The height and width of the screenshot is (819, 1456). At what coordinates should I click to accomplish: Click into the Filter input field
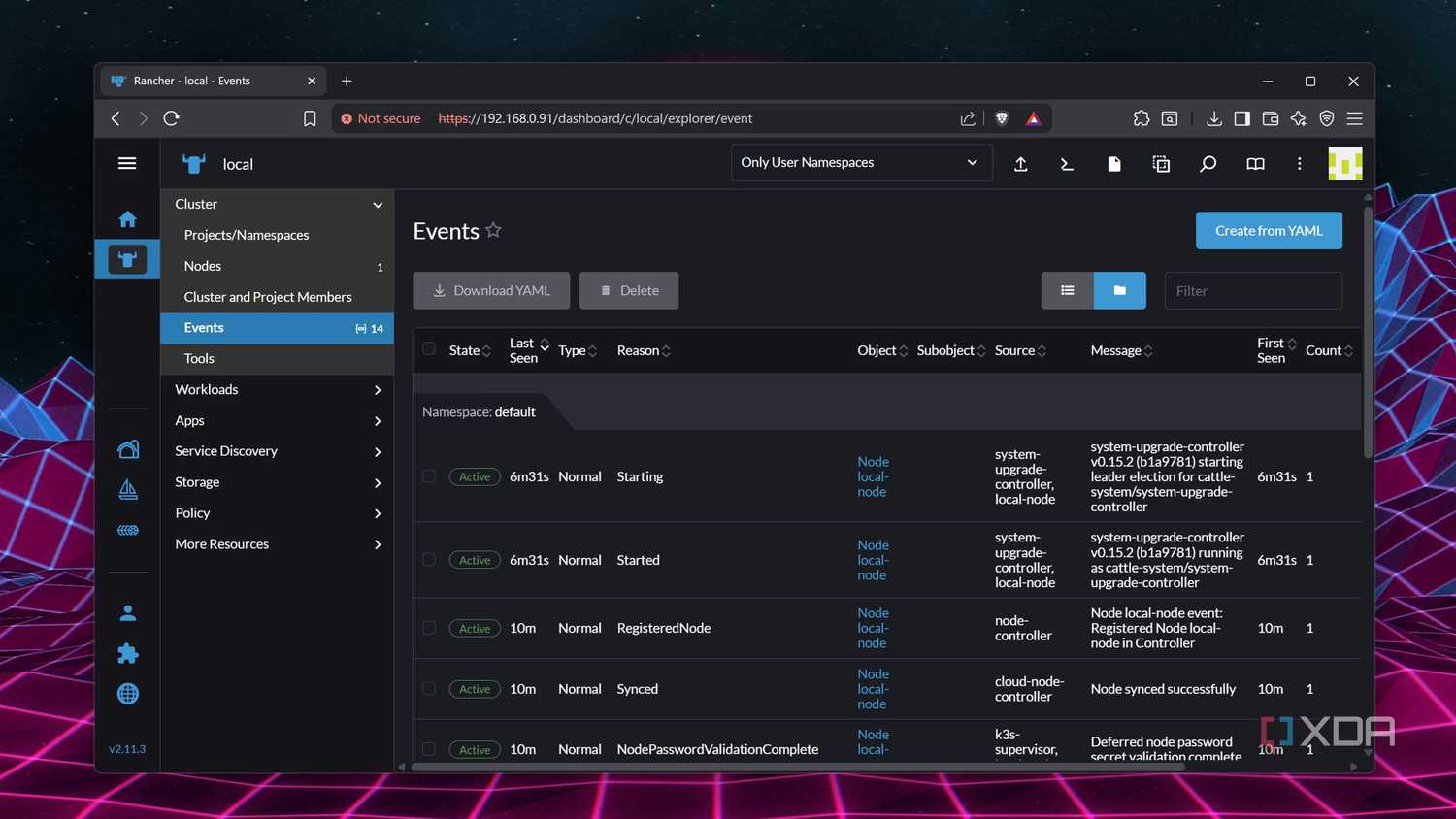click(1253, 291)
